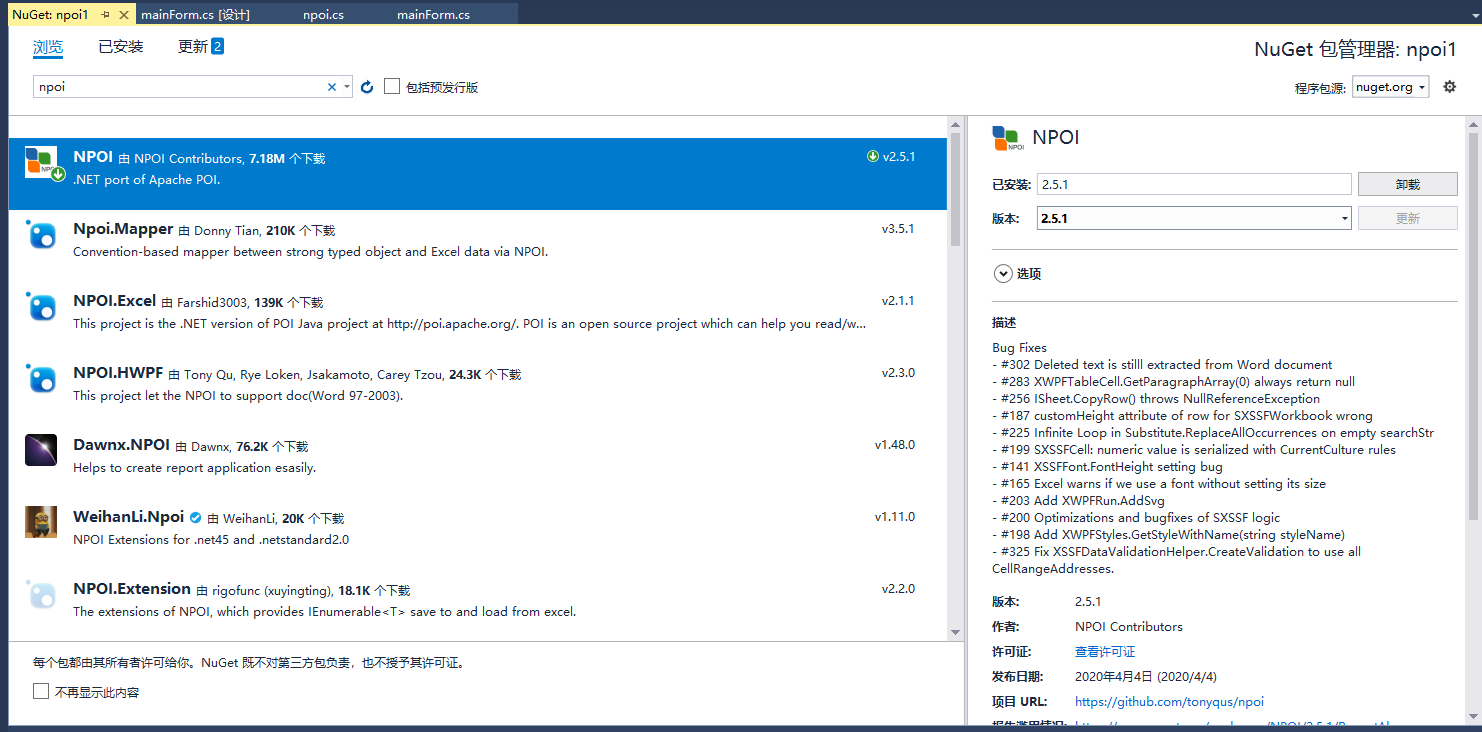Screen dimensions: 1482x732
Task: Switch to the 更新 tab
Action: coord(193,46)
